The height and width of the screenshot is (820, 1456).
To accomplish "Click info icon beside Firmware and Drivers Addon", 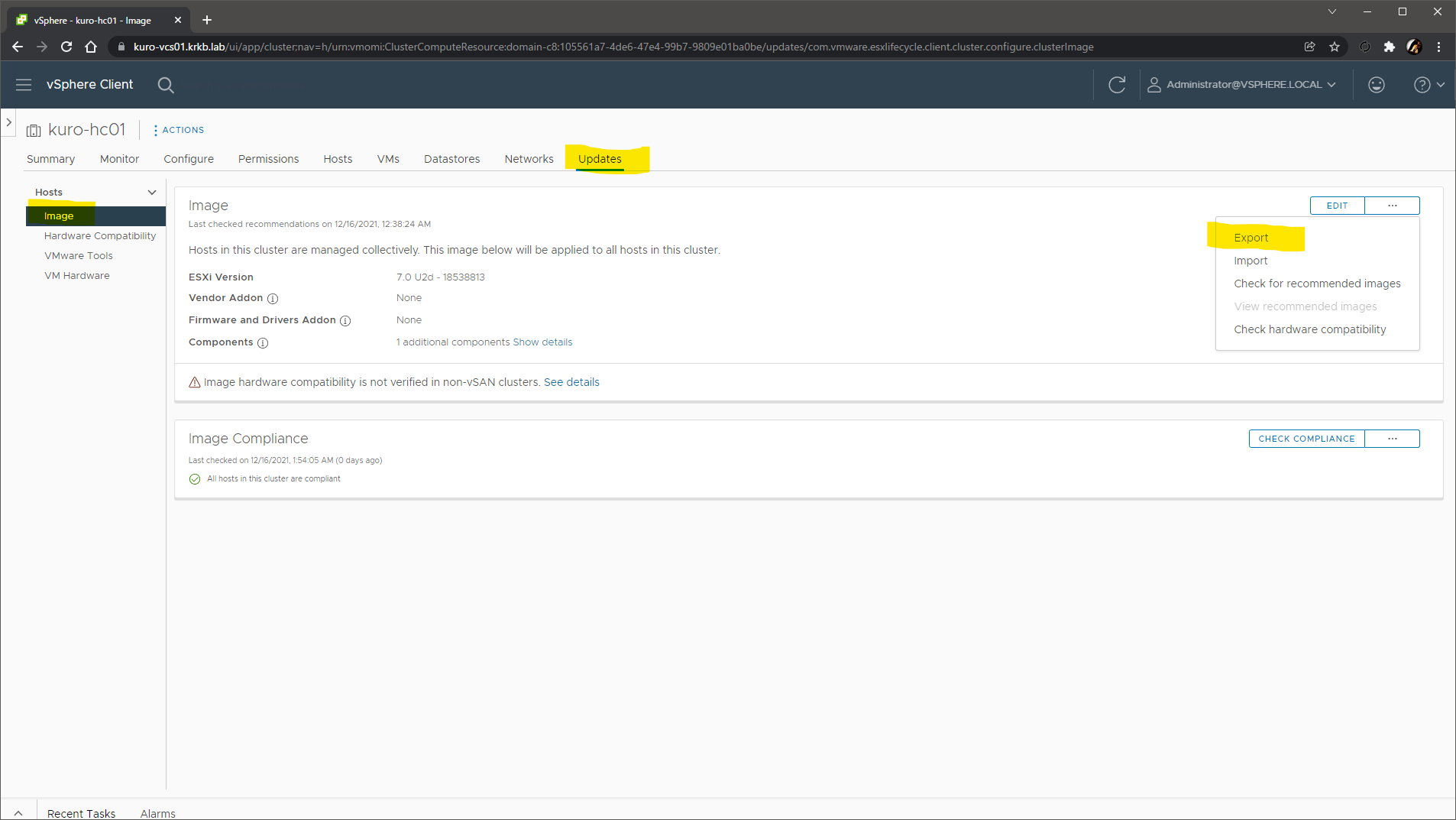I will (x=345, y=321).
